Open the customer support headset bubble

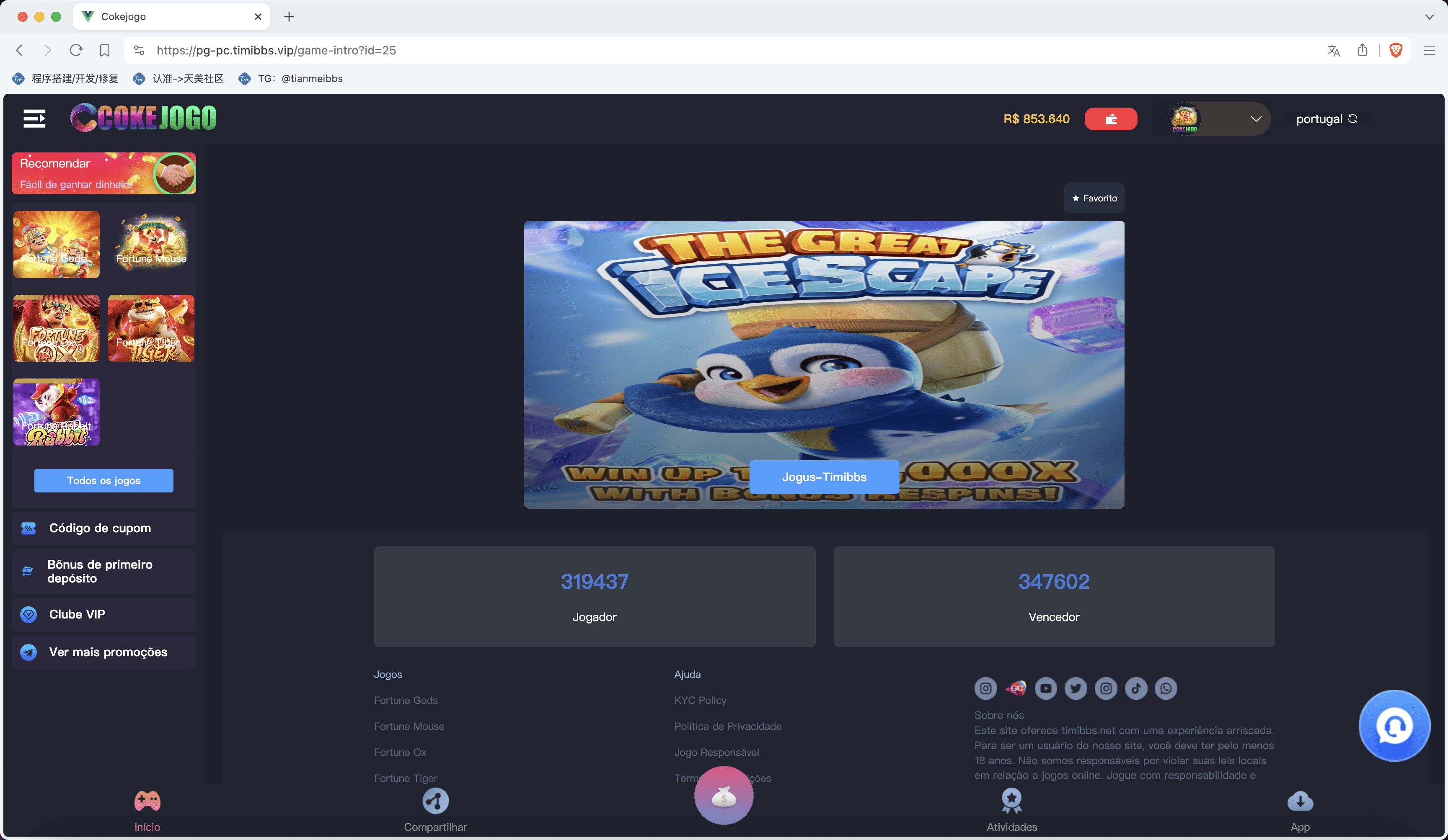coord(1394,726)
